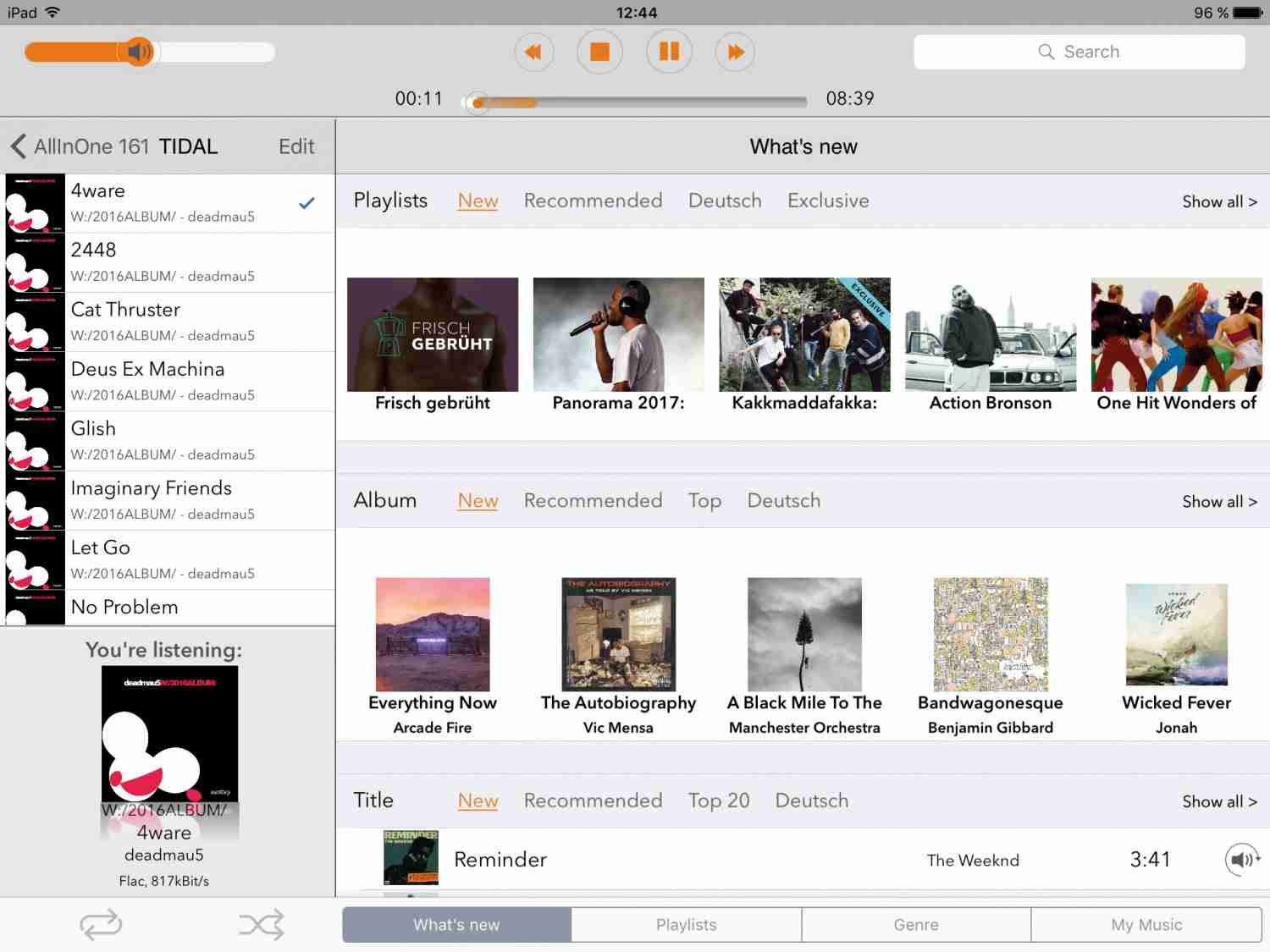Select the New filter under Album

(478, 500)
